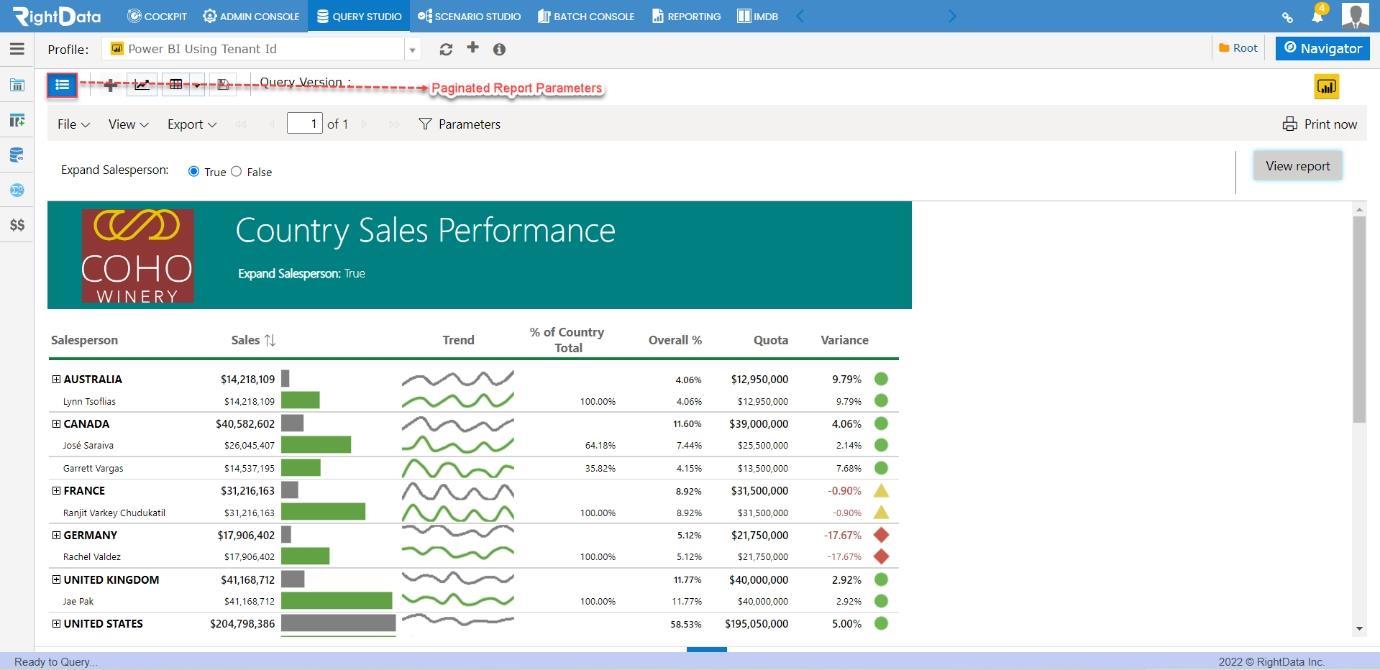
Task: Click the Navigator button
Action: click(x=1322, y=48)
